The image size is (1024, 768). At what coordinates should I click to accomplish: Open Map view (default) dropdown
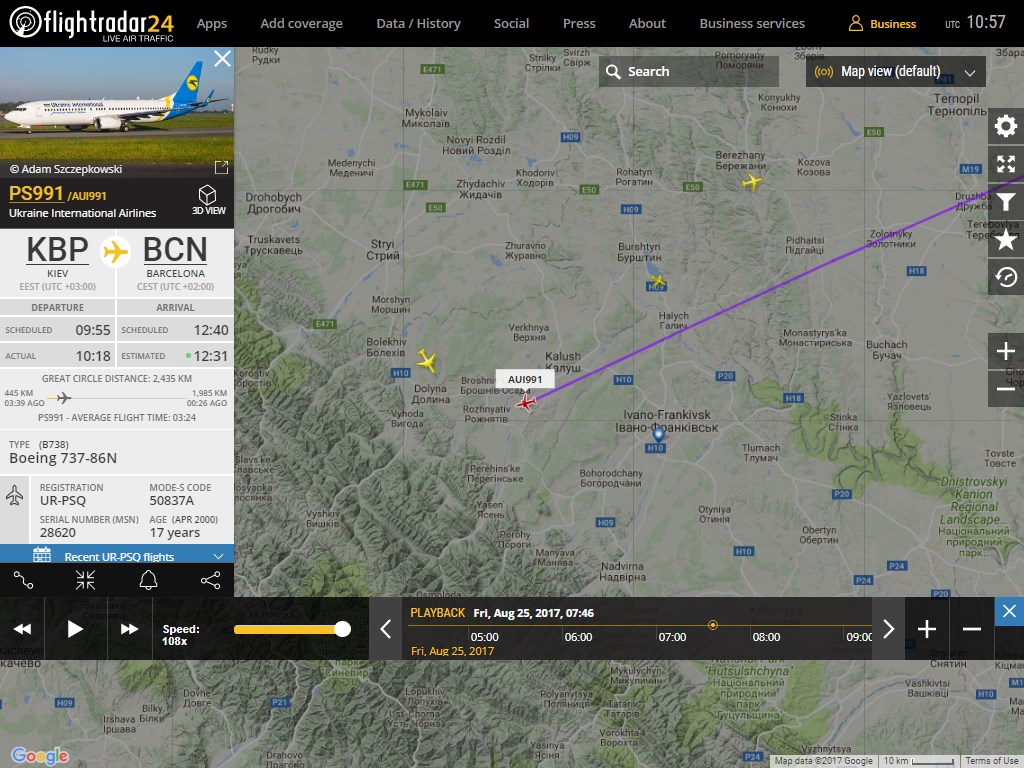896,72
